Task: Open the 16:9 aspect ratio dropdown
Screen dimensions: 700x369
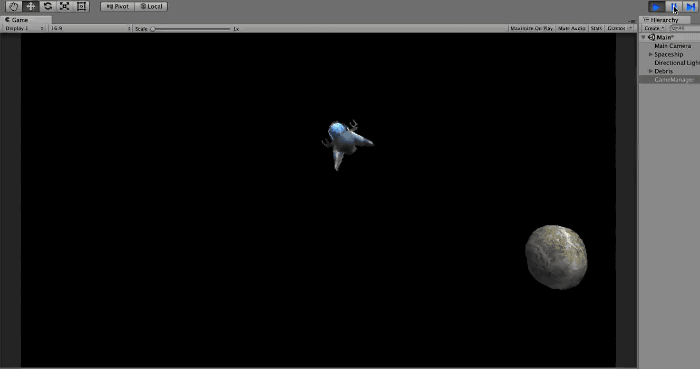Action: (91, 28)
